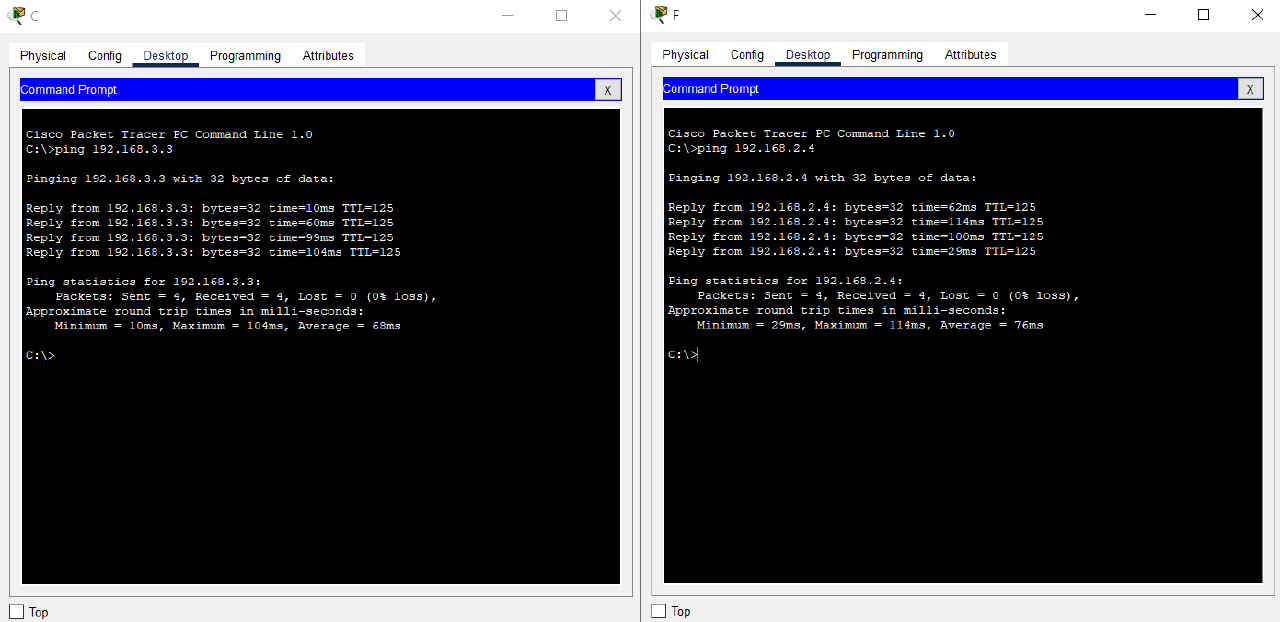Image resolution: width=1280 pixels, height=622 pixels.
Task: Maximize the F device window
Action: pos(1203,14)
